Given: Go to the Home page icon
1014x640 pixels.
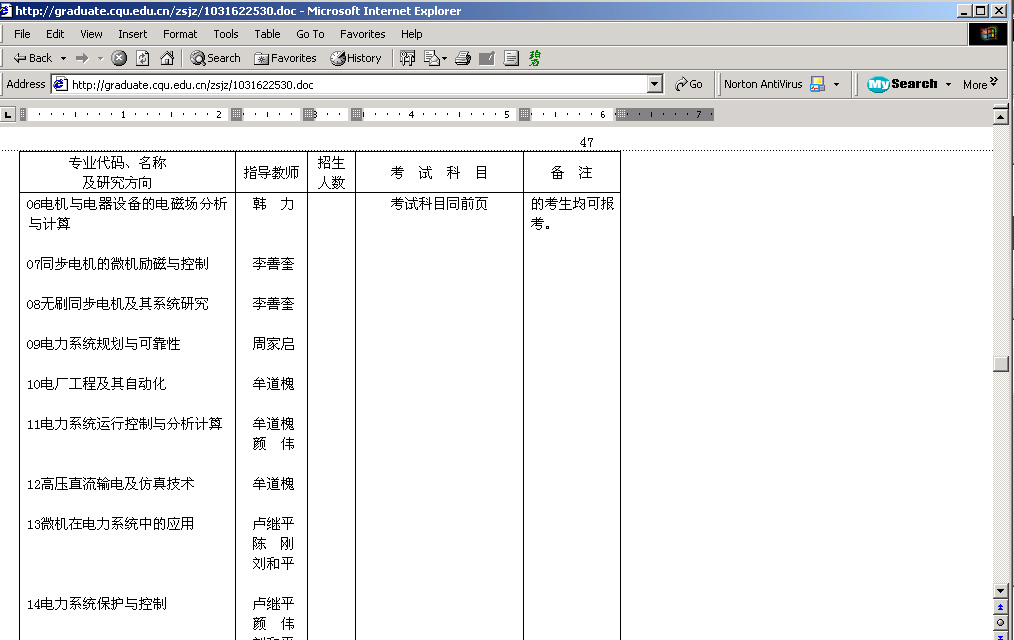Looking at the screenshot, I should 167,58.
